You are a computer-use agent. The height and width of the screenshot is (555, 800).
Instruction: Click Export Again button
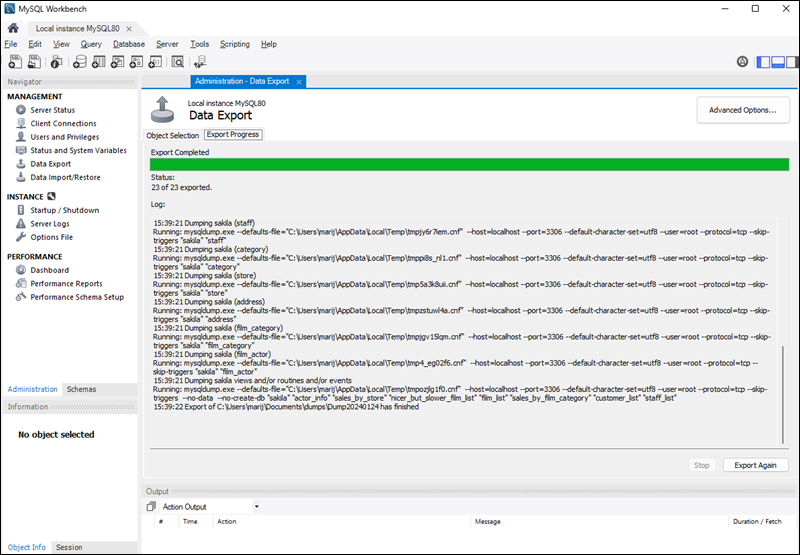tap(755, 465)
